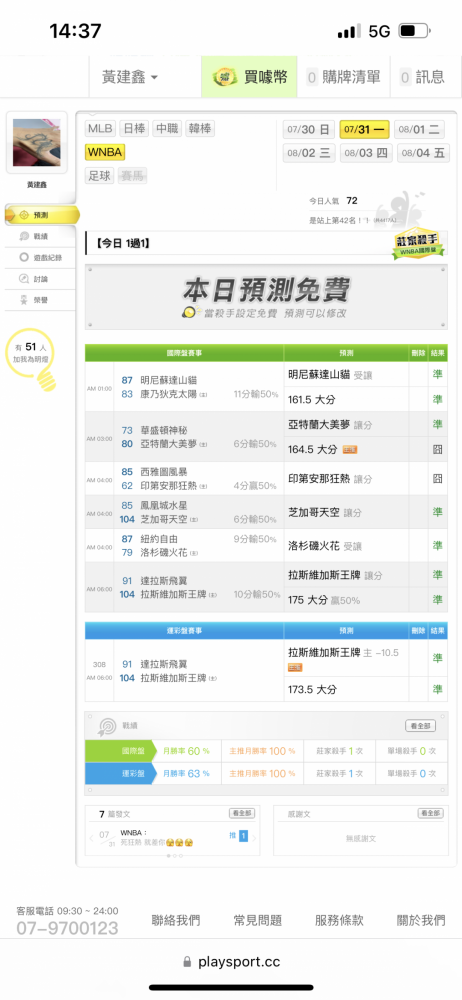Select the 日棒 league filter
462x1000 pixels.
(x=133, y=129)
